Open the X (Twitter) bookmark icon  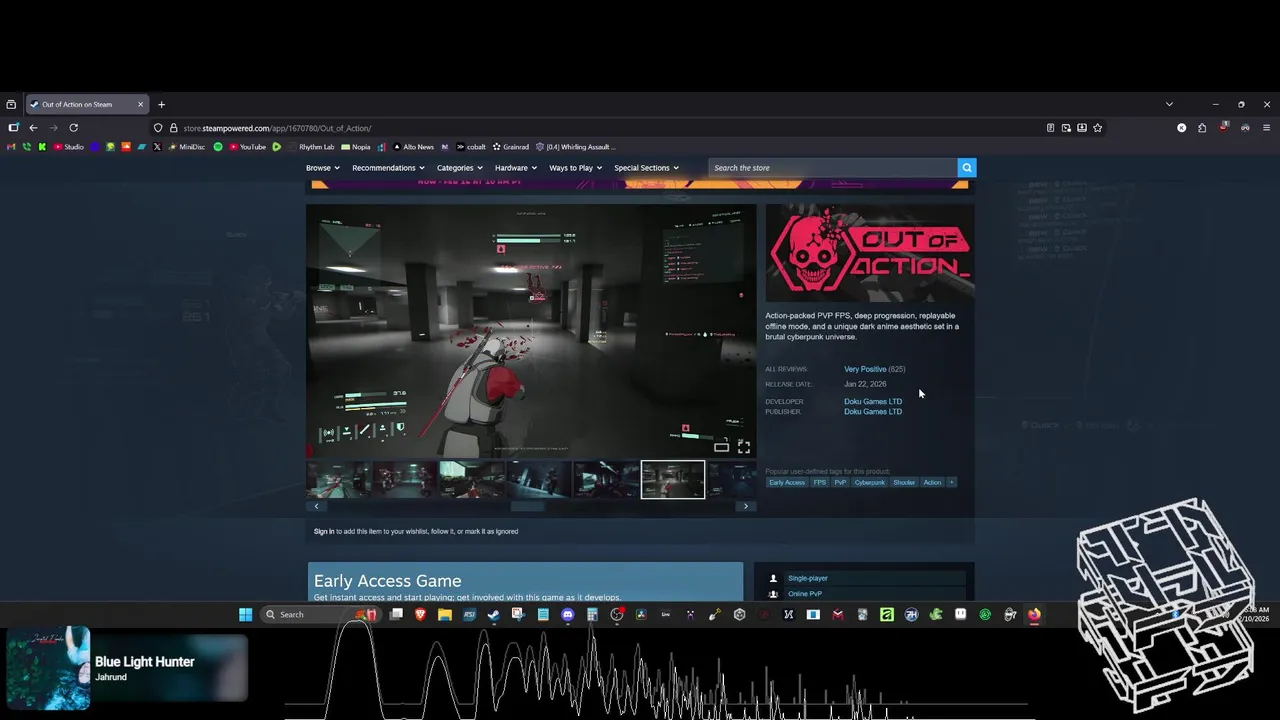click(x=157, y=147)
